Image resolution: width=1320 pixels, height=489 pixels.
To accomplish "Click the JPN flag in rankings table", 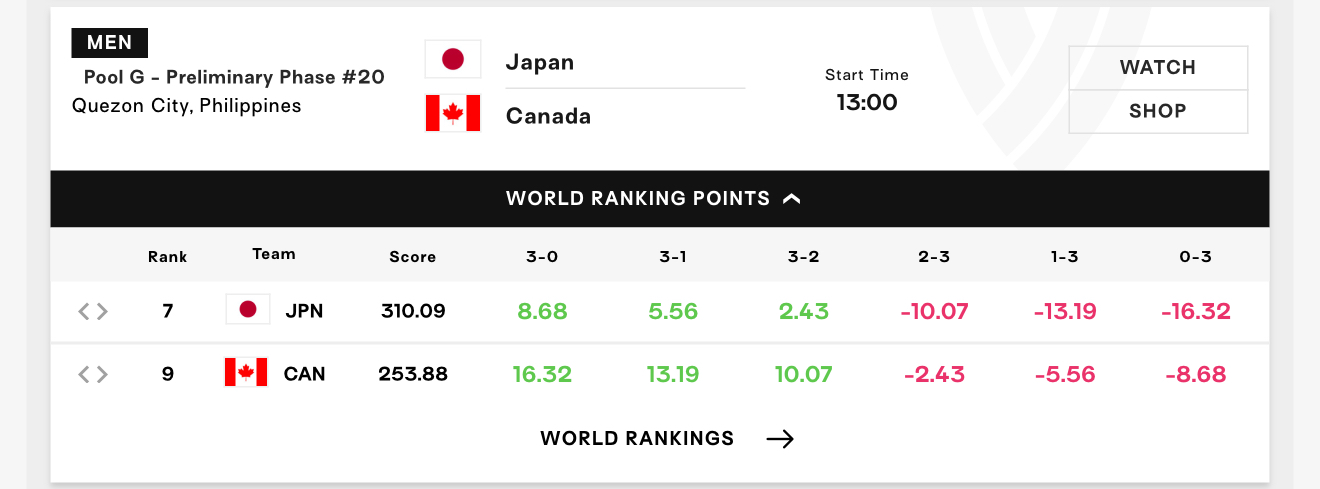I will [248, 310].
